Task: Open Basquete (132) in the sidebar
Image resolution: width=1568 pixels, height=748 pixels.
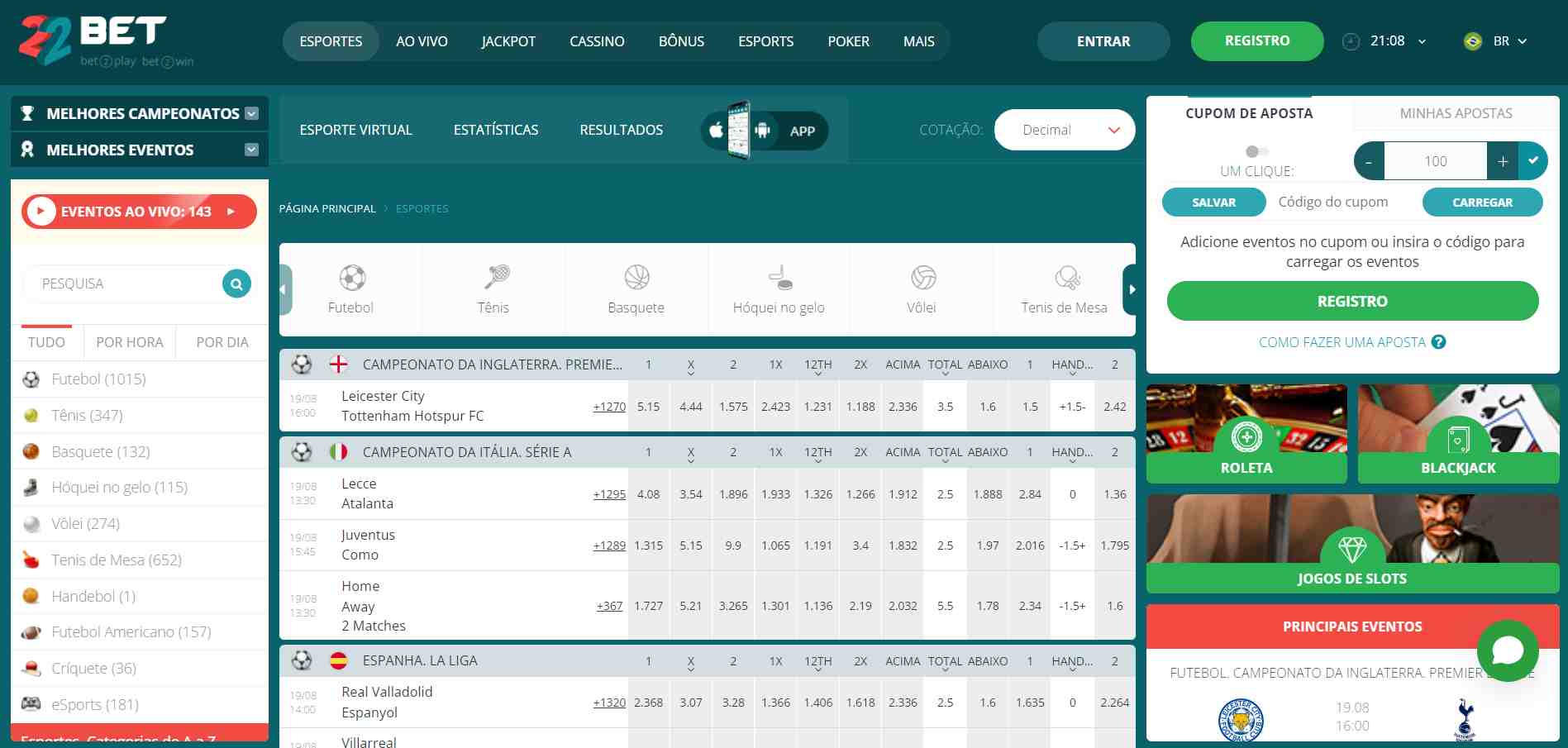Action: coord(140,452)
